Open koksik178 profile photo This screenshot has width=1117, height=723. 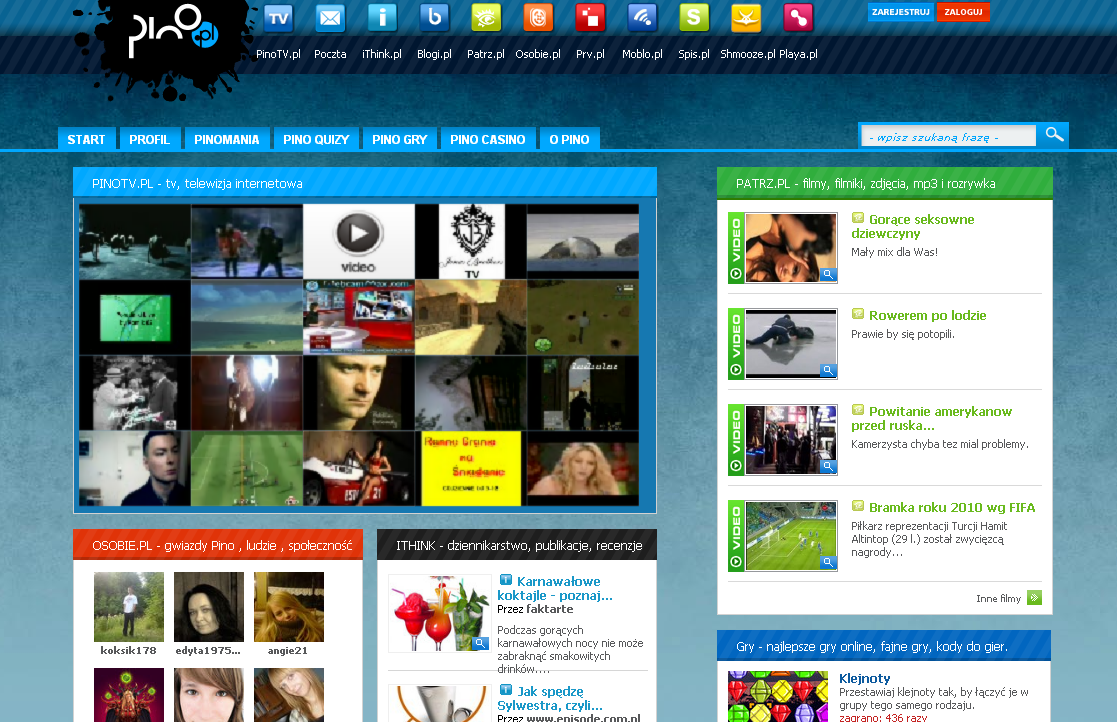129,607
